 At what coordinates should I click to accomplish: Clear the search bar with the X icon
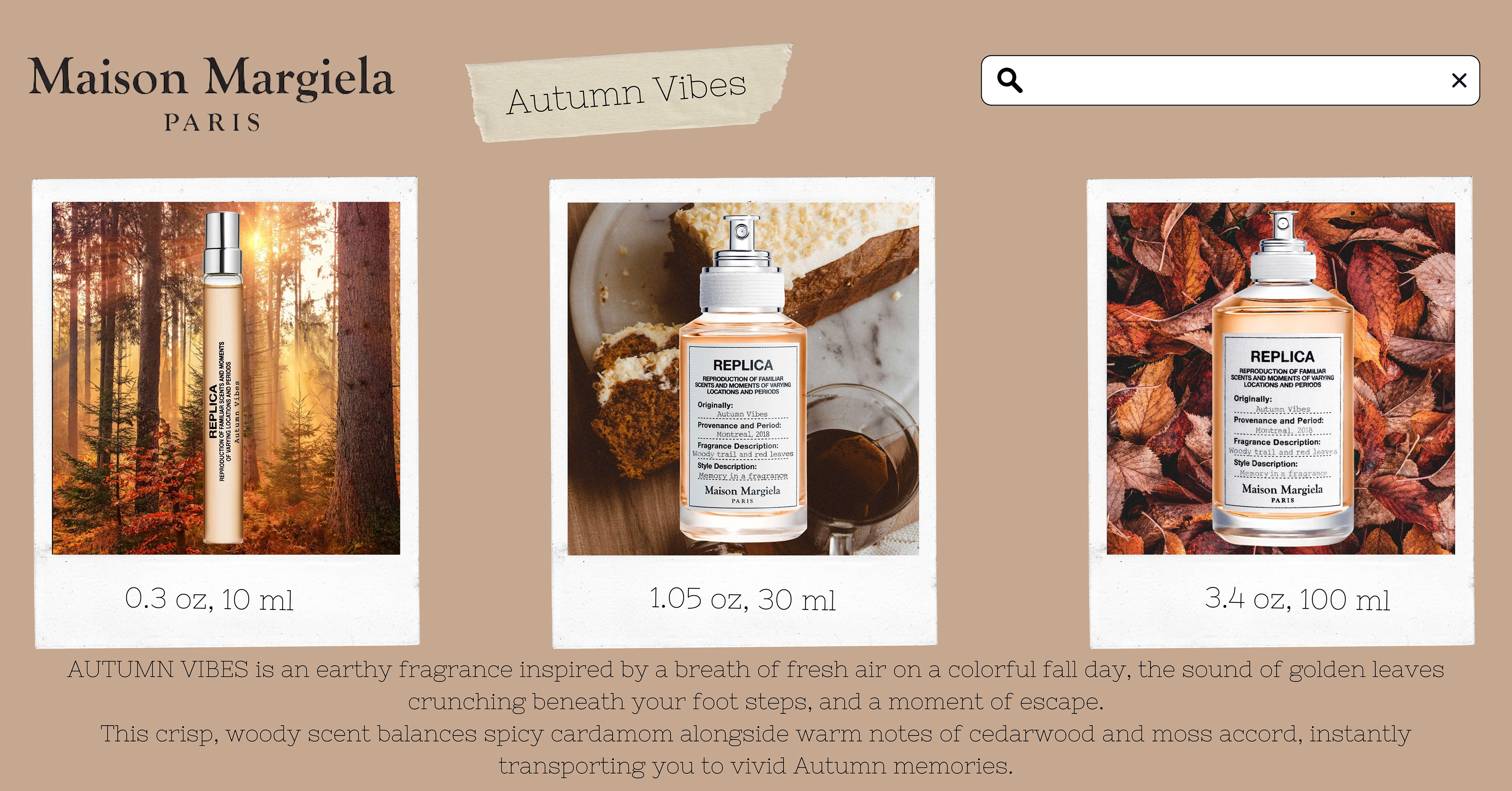[x=1459, y=80]
